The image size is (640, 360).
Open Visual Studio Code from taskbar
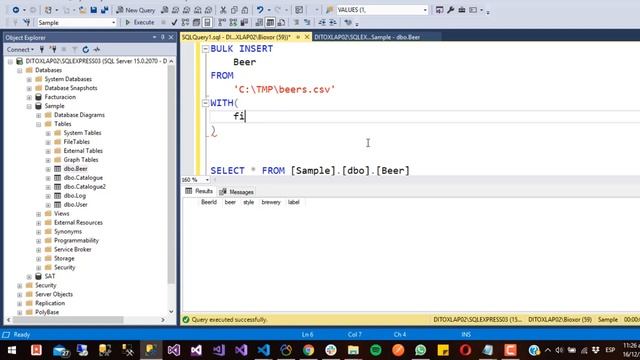point(263,350)
